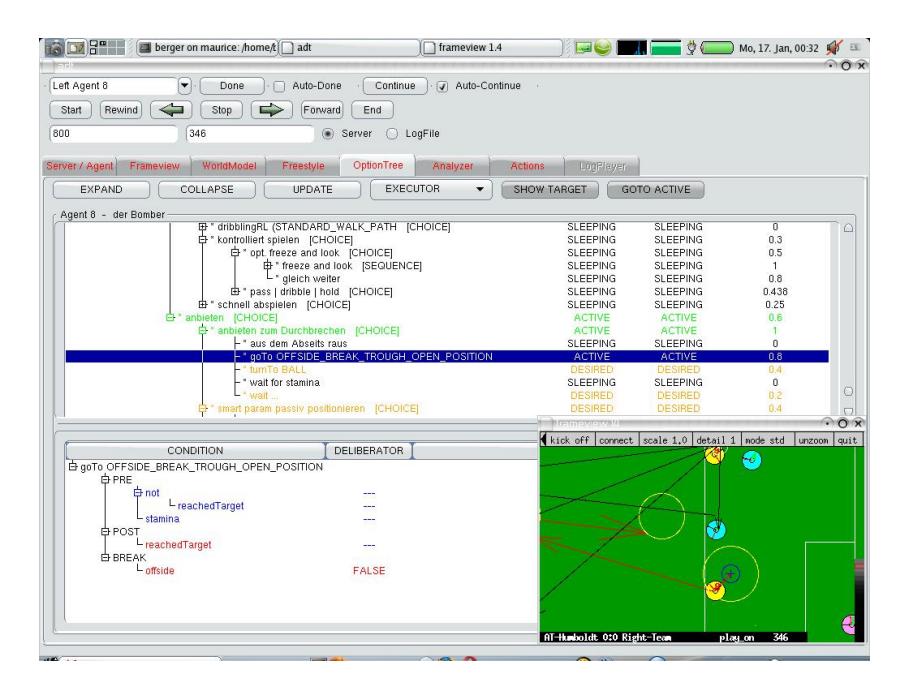This screenshot has height=689, width=900.
Task: Disable the Auto-Continue checkbox
Action: [442, 86]
